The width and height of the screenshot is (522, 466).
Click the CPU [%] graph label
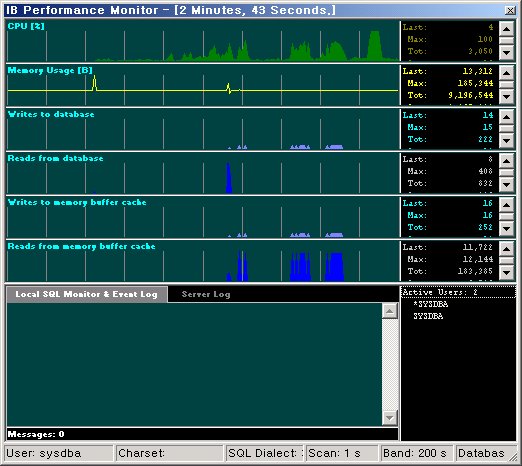click(26, 26)
